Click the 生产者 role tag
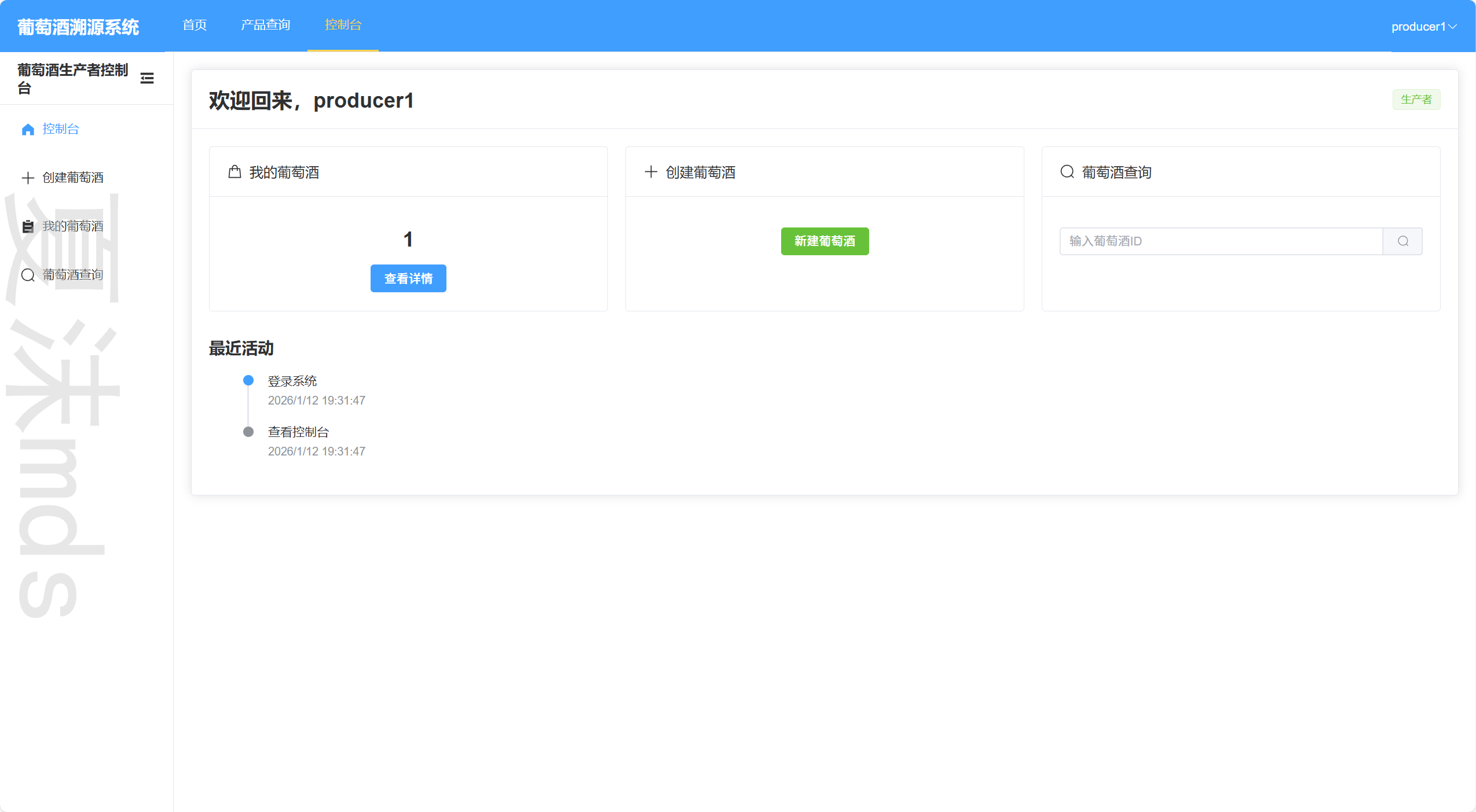 (1416, 100)
